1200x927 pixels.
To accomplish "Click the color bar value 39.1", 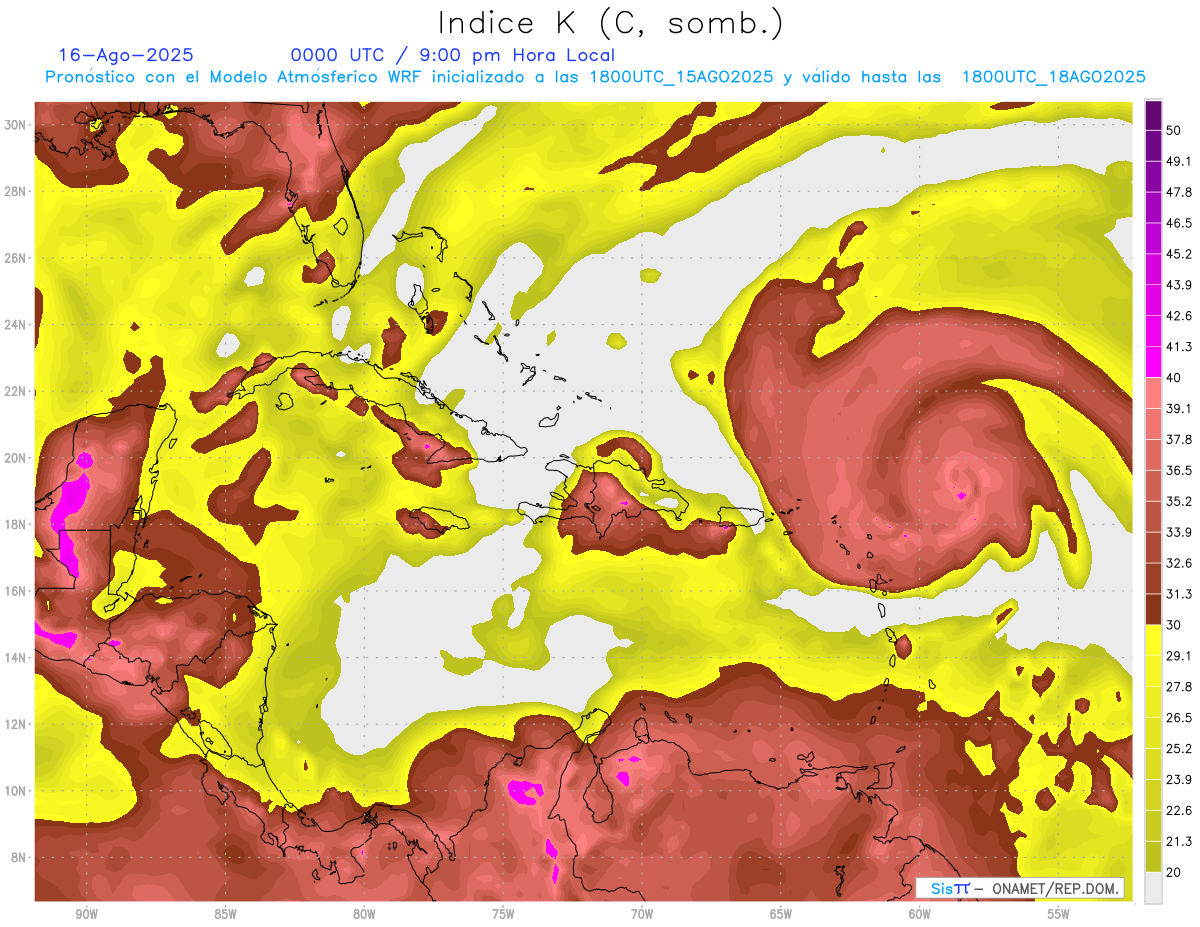I will click(x=1178, y=408).
